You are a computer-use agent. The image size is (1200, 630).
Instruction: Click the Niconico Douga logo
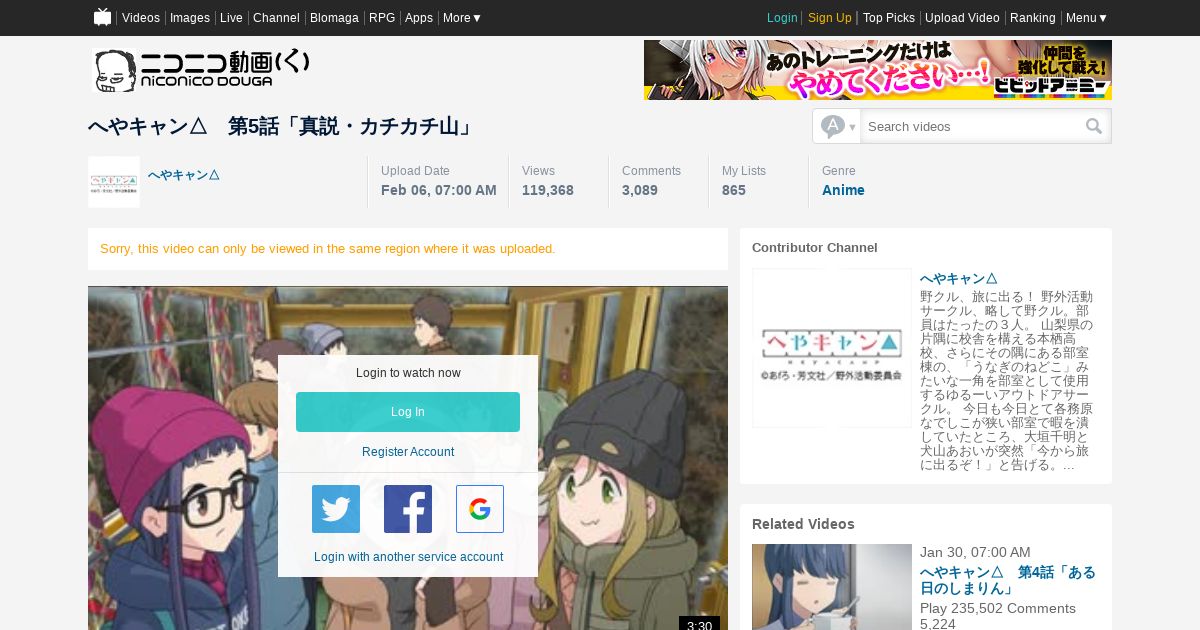pyautogui.click(x=201, y=70)
